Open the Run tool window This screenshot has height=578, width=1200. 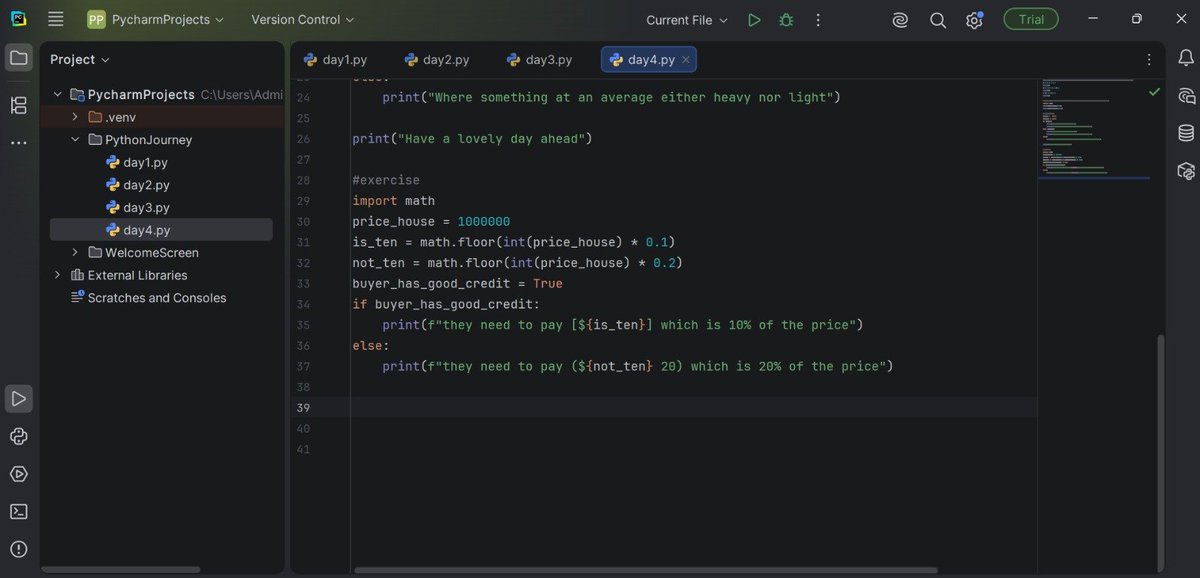pos(18,398)
